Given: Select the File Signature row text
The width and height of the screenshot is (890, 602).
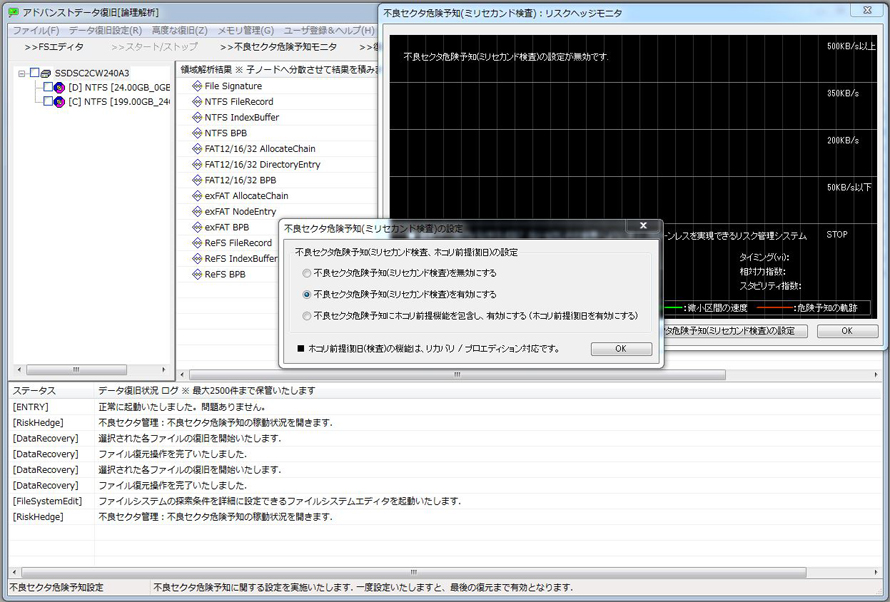Looking at the screenshot, I should point(233,86).
